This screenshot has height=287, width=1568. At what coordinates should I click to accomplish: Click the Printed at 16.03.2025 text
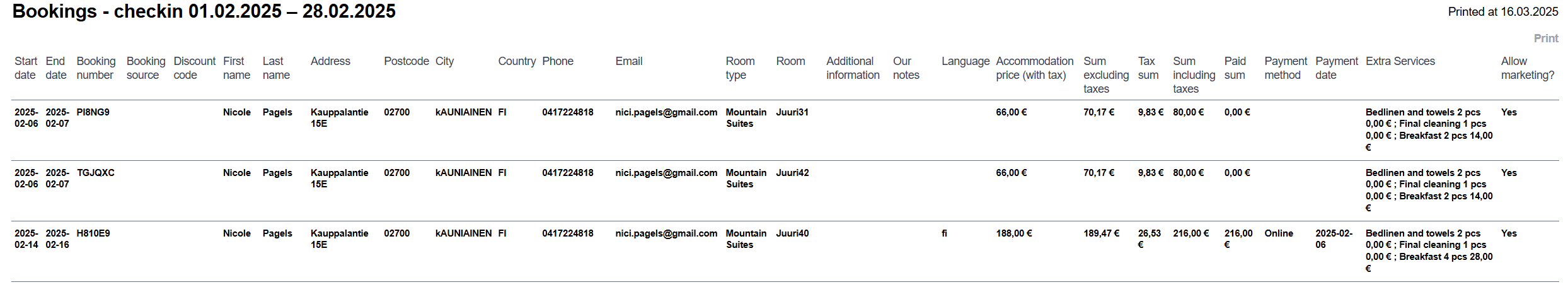(x=1502, y=12)
